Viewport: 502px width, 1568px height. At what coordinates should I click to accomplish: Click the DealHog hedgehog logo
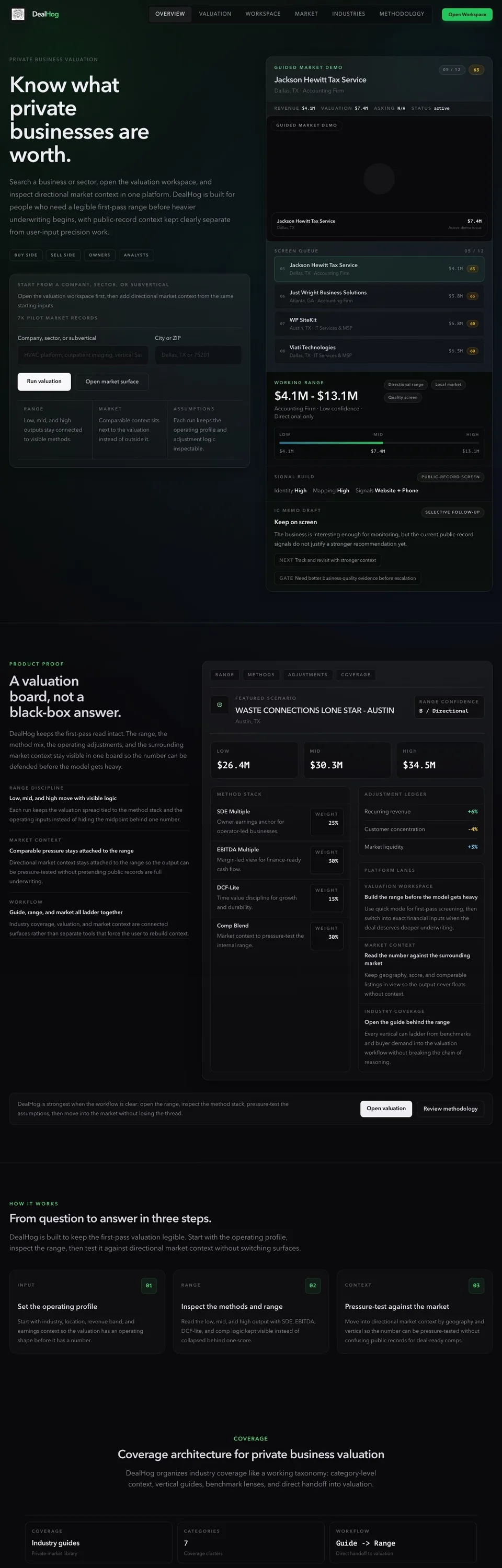coord(18,14)
